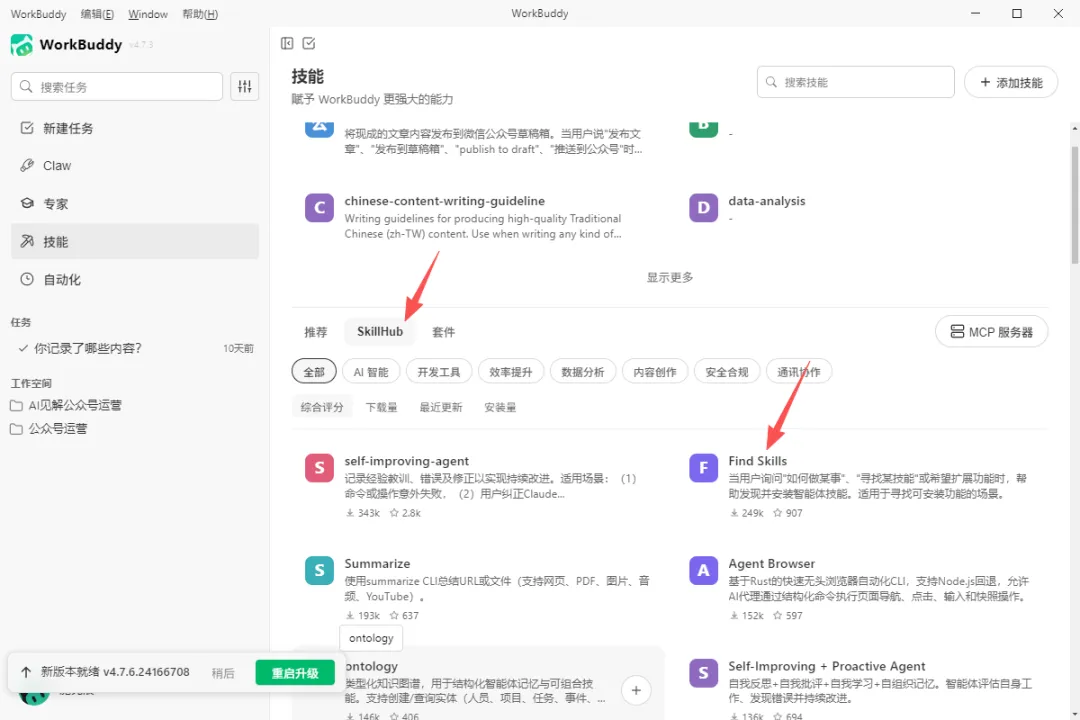This screenshot has height=720, width=1080.
Task: Select the 效率提升 category filter
Action: [511, 372]
